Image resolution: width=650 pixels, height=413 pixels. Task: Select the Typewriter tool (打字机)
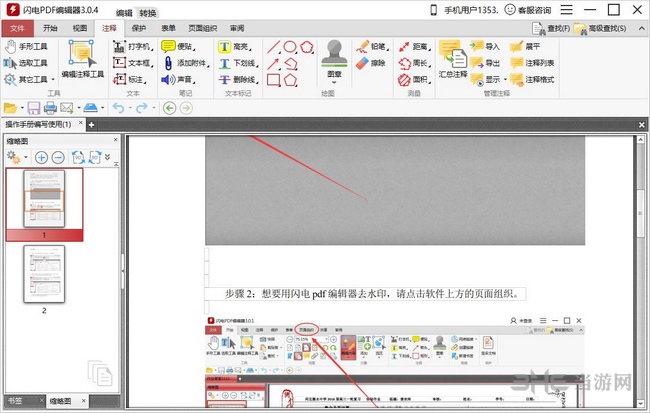point(133,46)
